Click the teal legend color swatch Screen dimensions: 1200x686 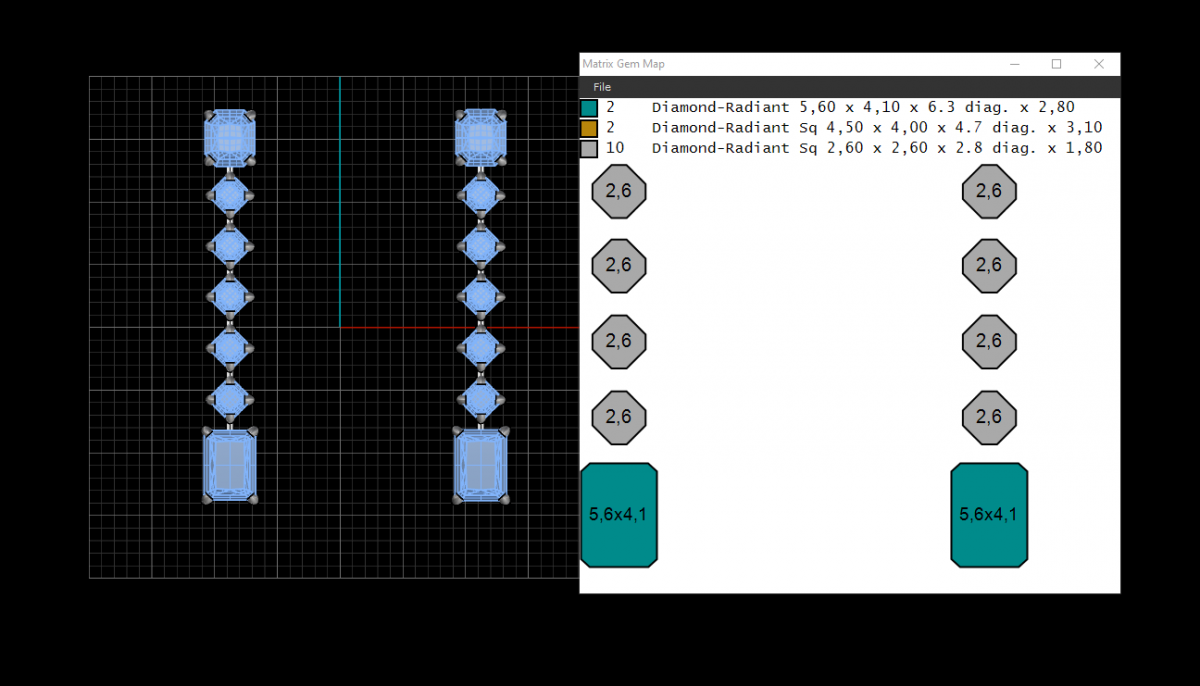click(589, 108)
